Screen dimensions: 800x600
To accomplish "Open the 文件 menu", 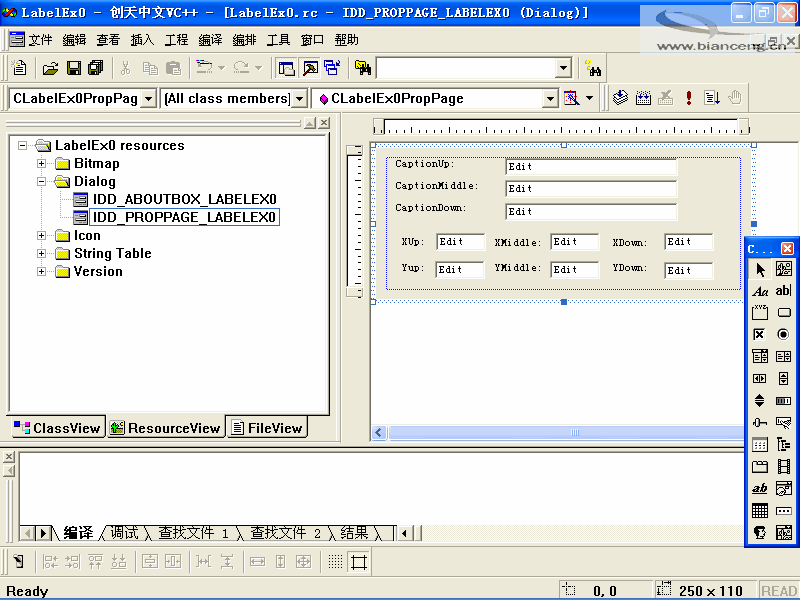I will point(40,39).
